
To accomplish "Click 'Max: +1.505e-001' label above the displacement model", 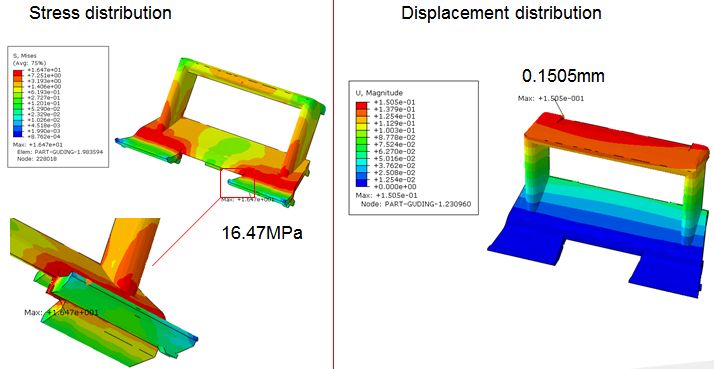I will (x=551, y=98).
